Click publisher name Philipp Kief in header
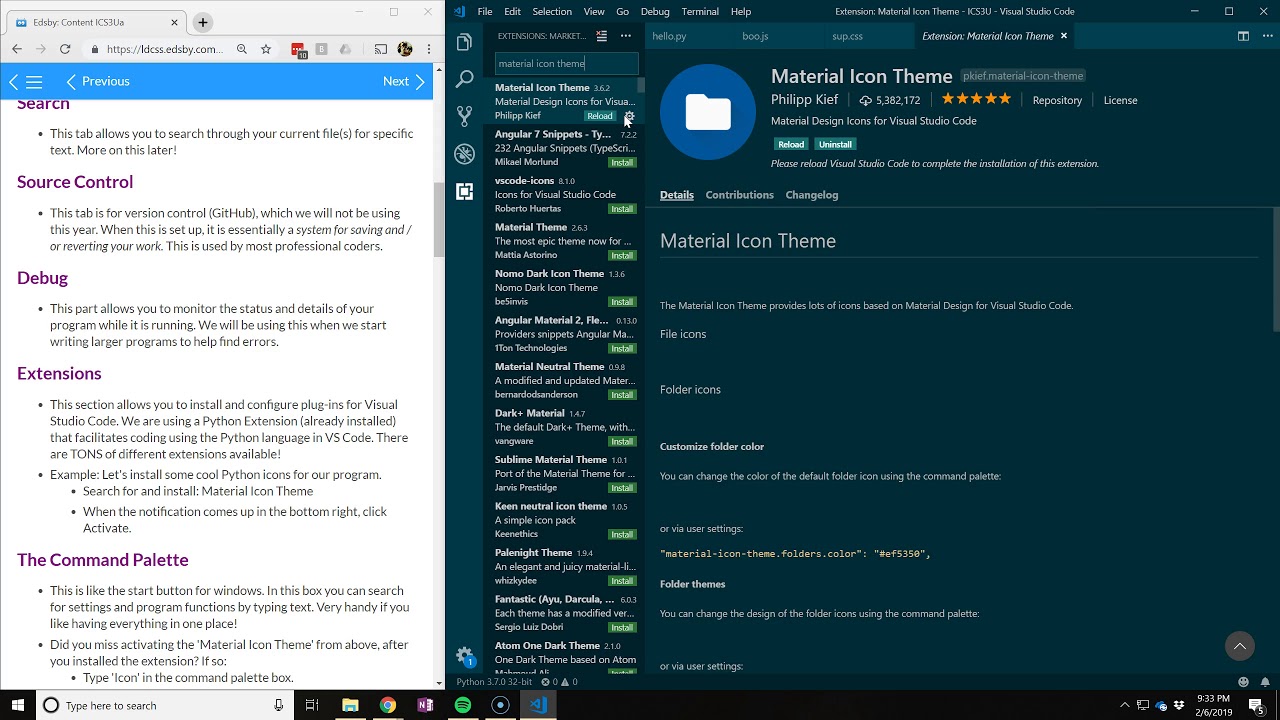The height and width of the screenshot is (720, 1280). (x=804, y=100)
